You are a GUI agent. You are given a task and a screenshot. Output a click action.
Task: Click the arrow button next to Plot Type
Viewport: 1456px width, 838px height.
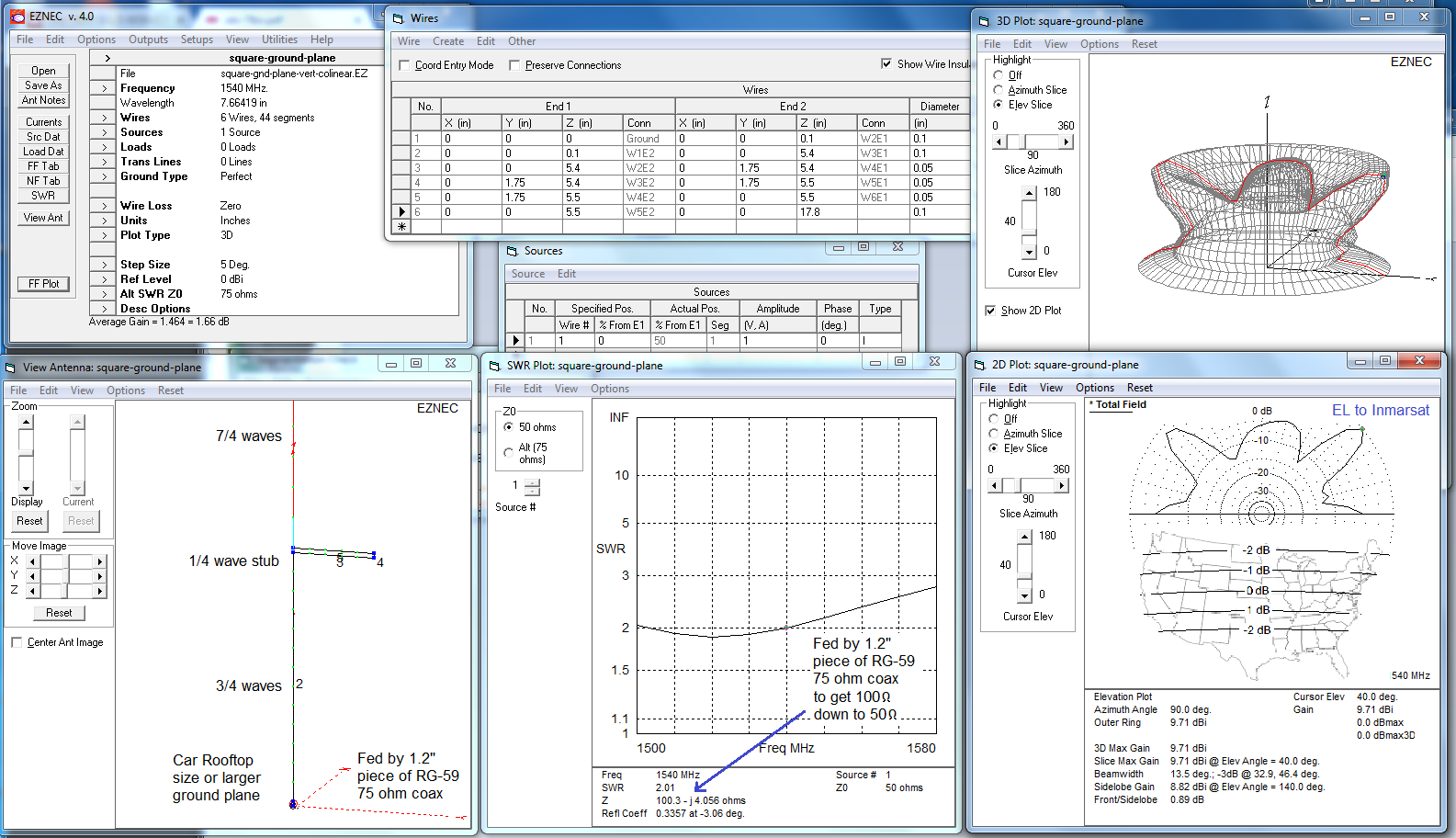[x=104, y=235]
